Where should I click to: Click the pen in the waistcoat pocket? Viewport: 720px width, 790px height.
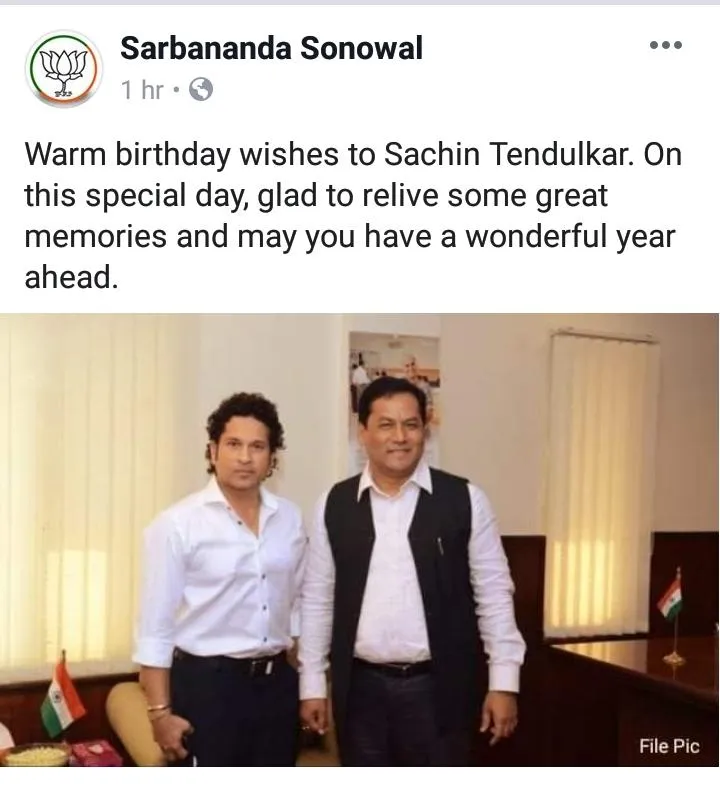pyautogui.click(x=440, y=546)
